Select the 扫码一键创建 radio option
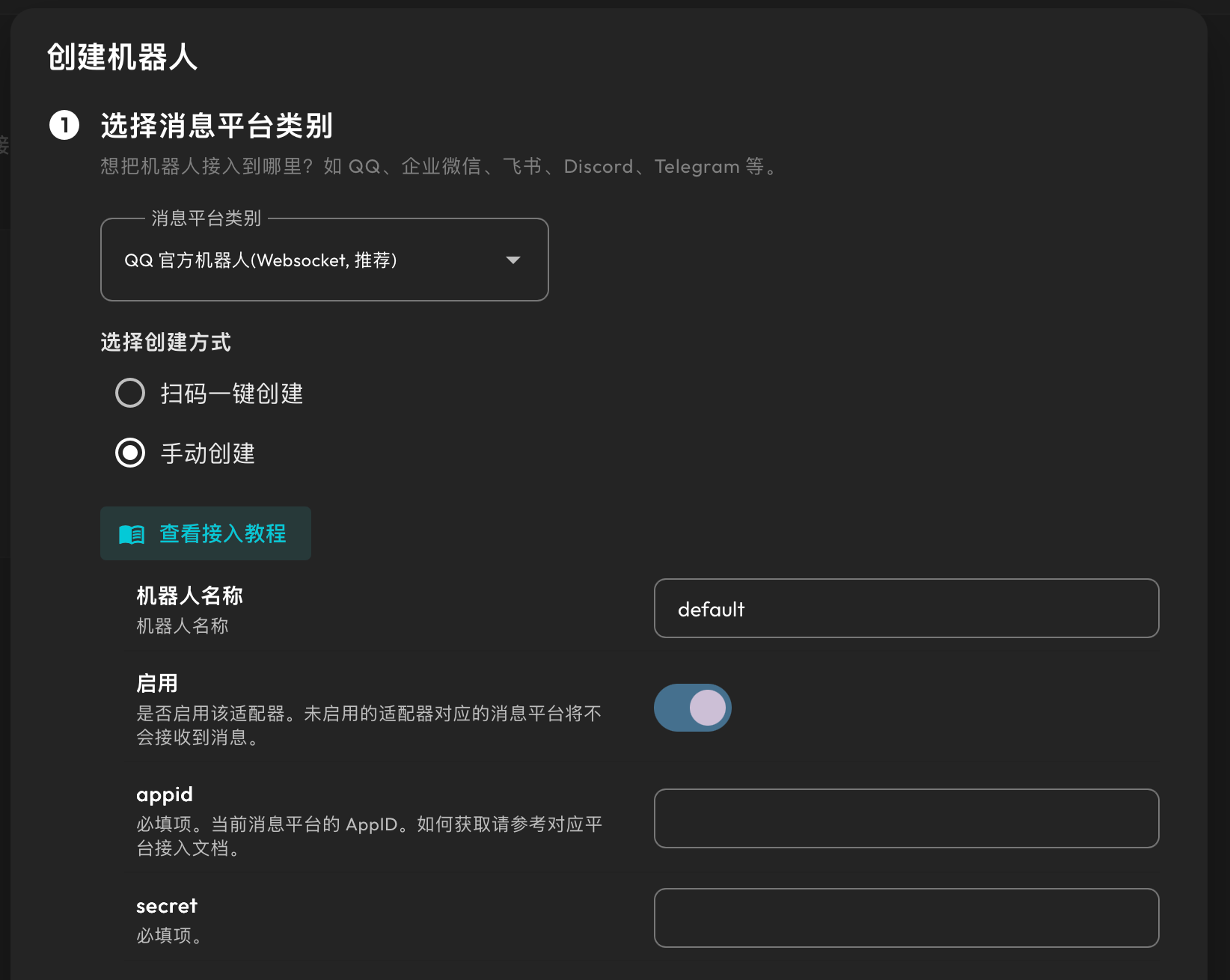Viewport: 1230px width, 980px height. pos(130,393)
